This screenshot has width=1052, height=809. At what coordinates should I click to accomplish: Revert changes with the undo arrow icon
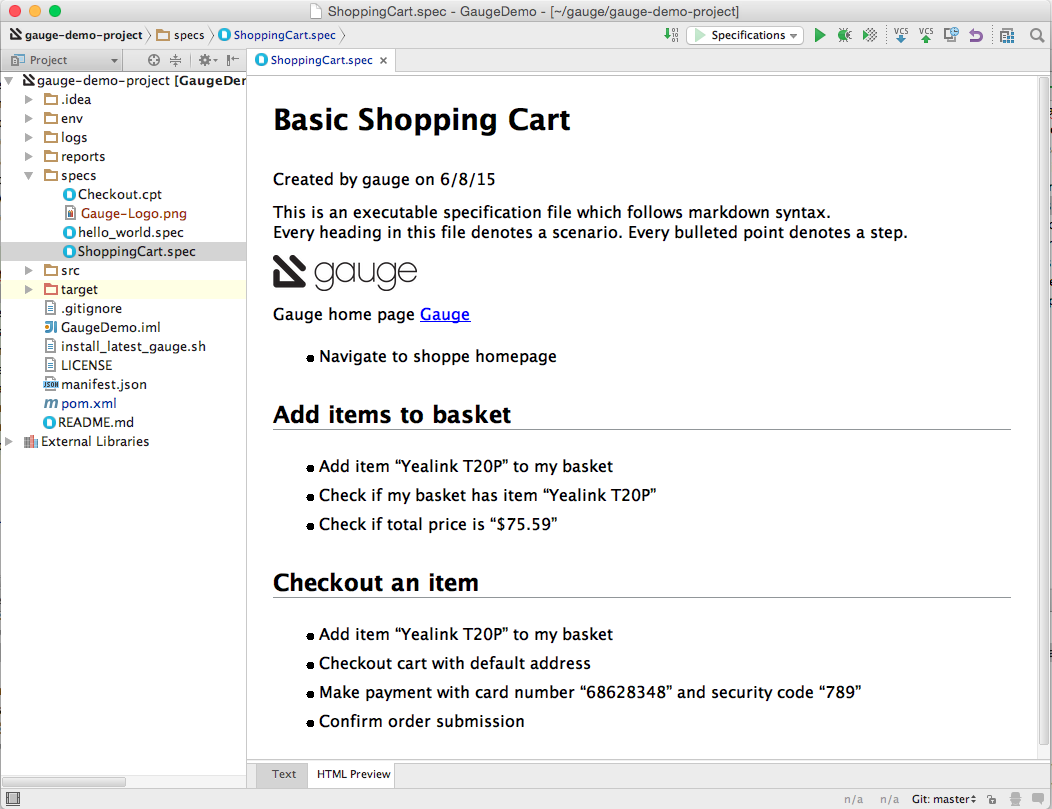976,35
